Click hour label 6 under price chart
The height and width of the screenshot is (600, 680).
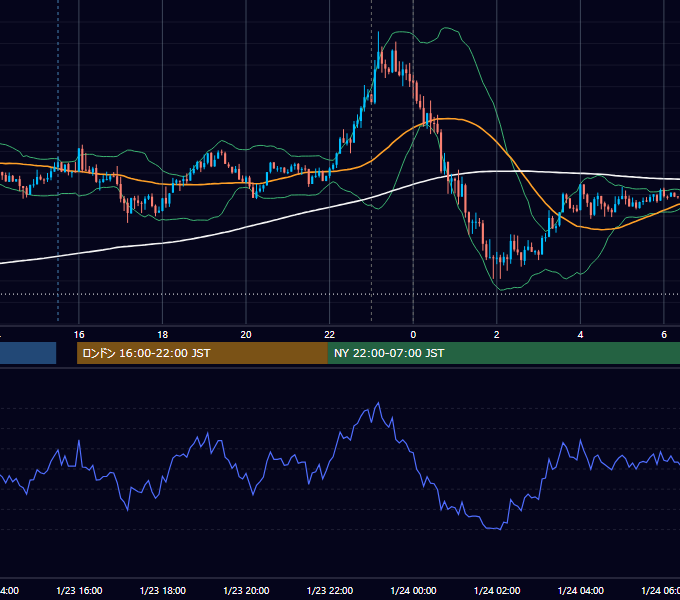(664, 335)
